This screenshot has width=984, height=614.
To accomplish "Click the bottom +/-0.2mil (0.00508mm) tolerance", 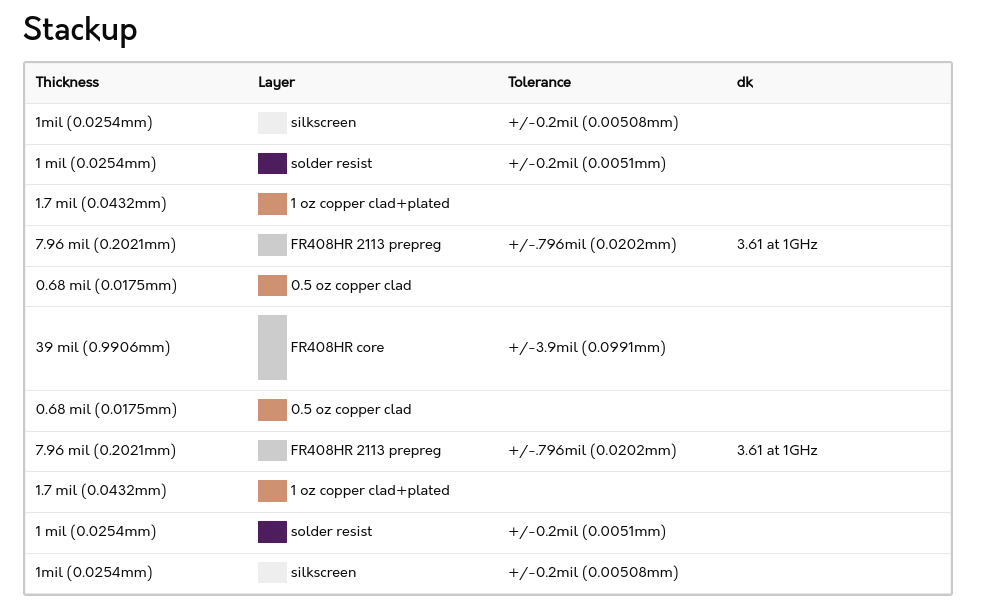I will click(593, 573).
